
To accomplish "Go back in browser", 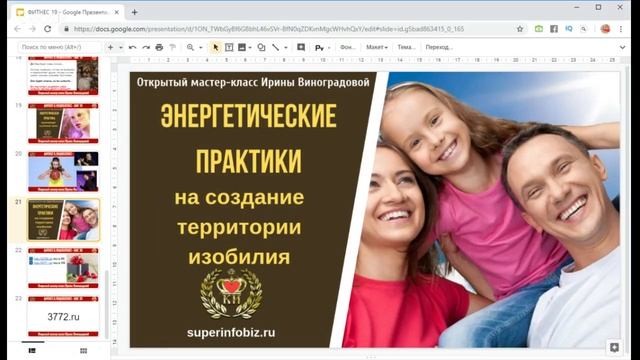I will [x=17, y=29].
